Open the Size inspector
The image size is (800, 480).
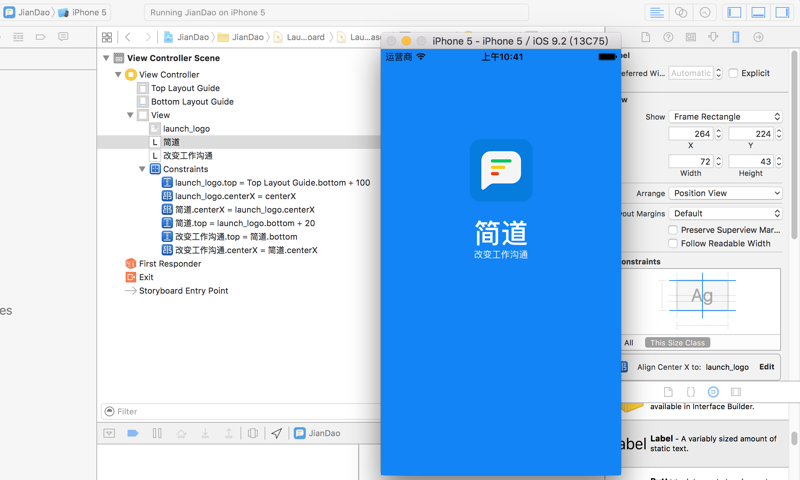click(736, 37)
